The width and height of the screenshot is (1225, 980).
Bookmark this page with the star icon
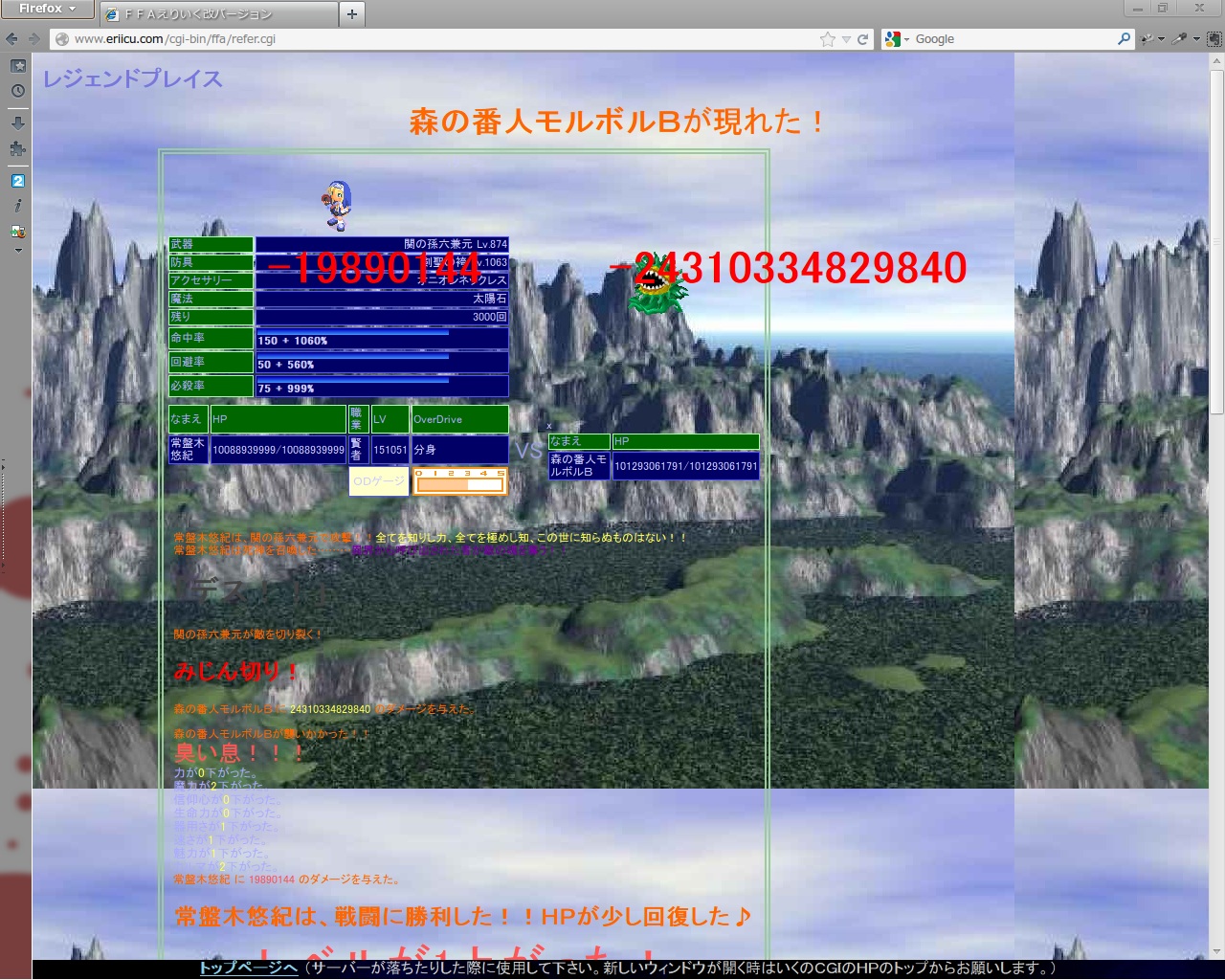(x=828, y=39)
